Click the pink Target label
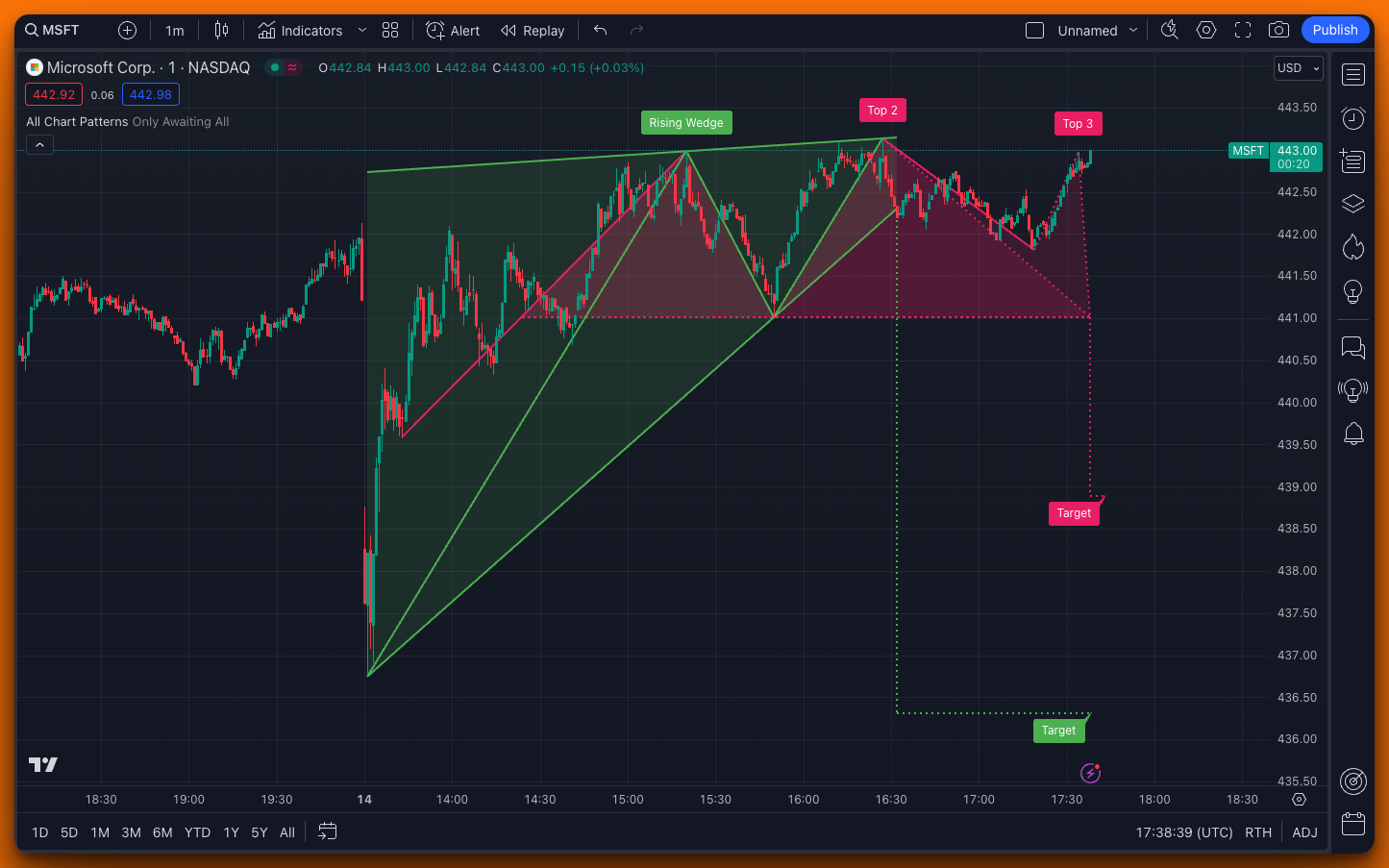Viewport: 1389px width, 868px height. click(x=1074, y=513)
